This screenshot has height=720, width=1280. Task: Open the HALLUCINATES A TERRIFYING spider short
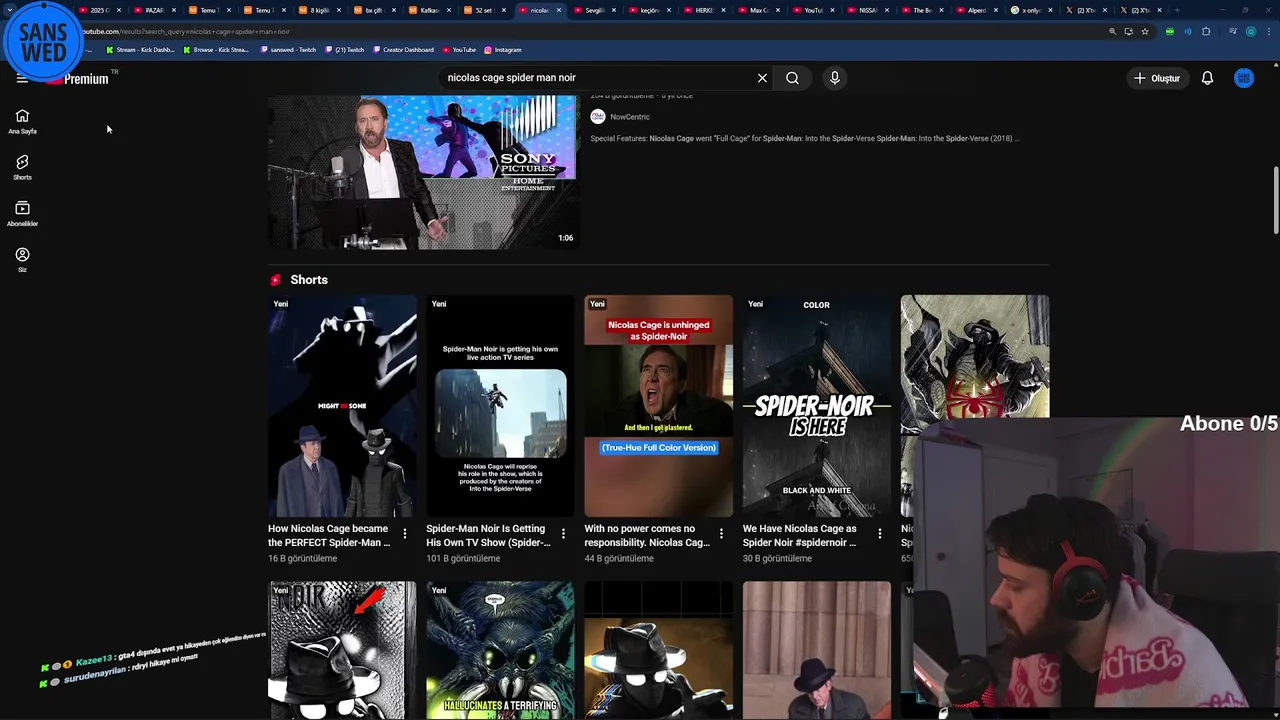(500, 650)
